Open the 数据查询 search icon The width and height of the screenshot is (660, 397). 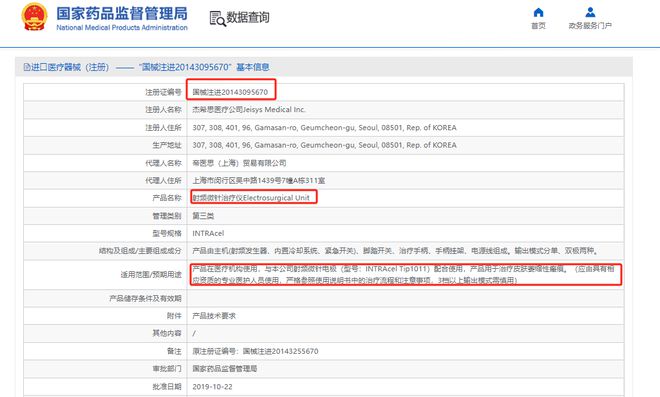tap(218, 18)
